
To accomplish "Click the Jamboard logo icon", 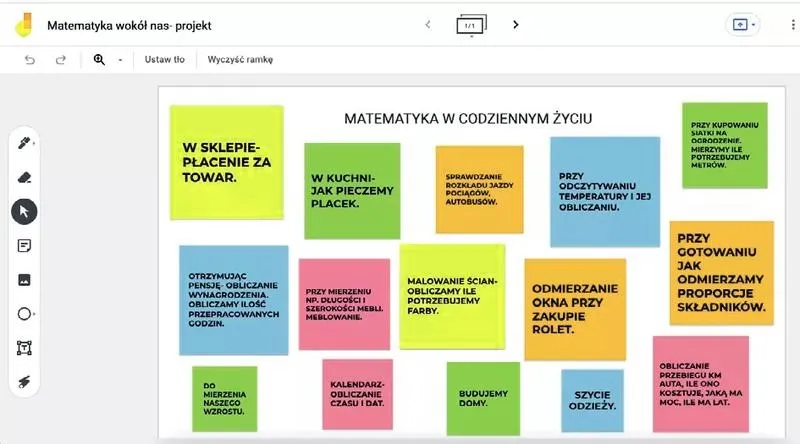I will pyautogui.click(x=24, y=25).
